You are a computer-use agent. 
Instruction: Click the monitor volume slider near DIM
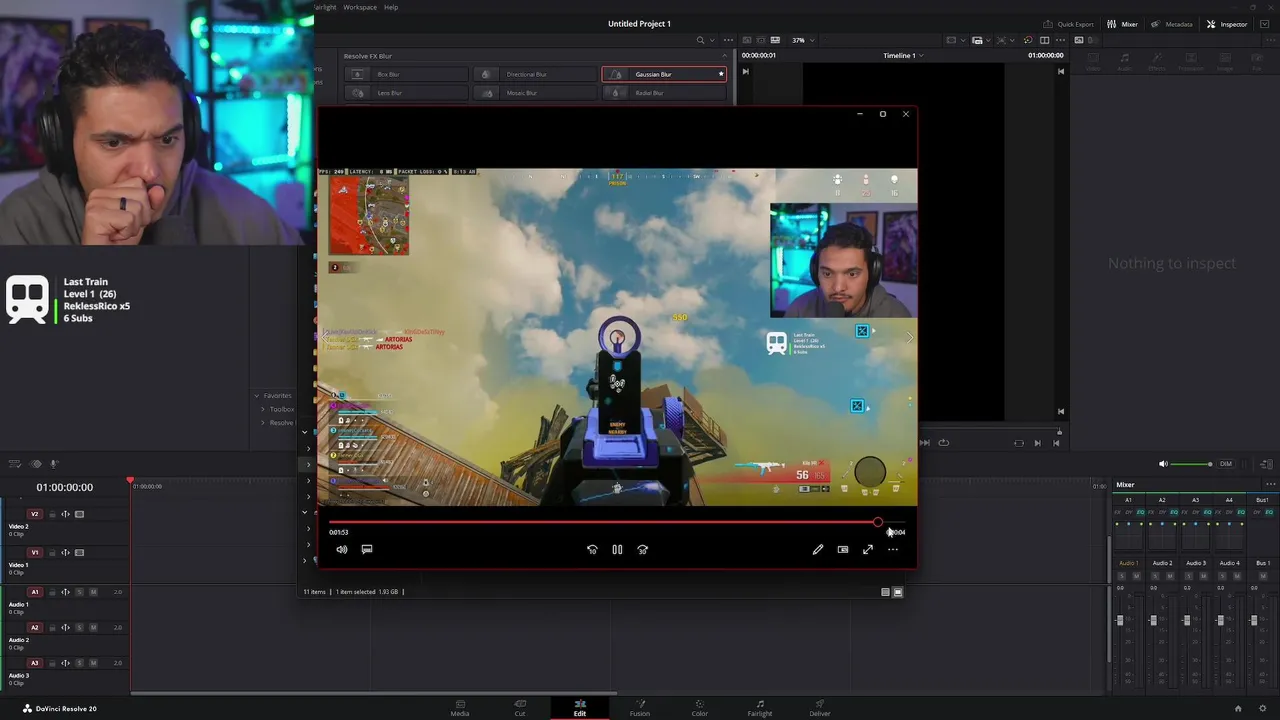(1192, 464)
